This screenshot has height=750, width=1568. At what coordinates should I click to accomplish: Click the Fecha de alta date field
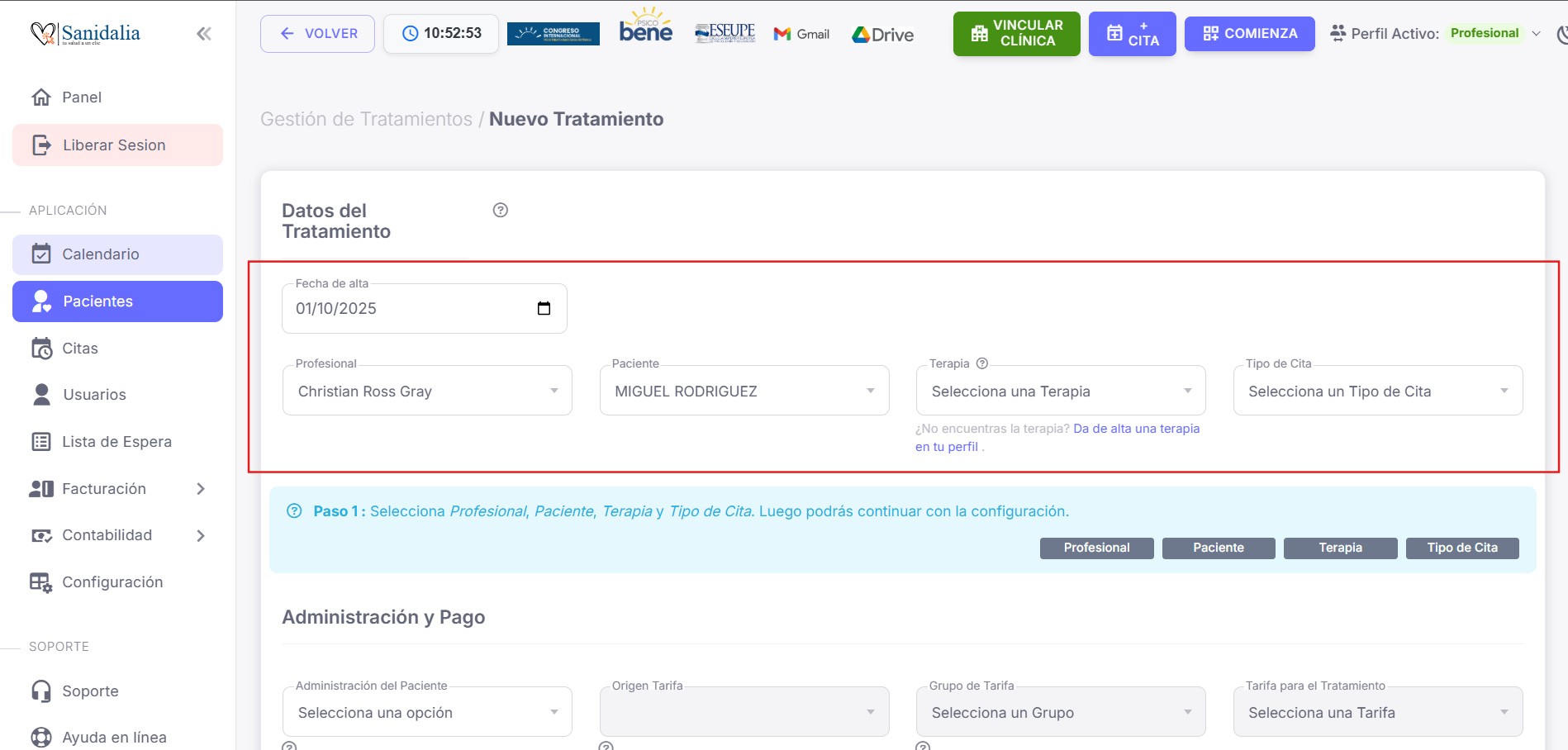(405, 308)
